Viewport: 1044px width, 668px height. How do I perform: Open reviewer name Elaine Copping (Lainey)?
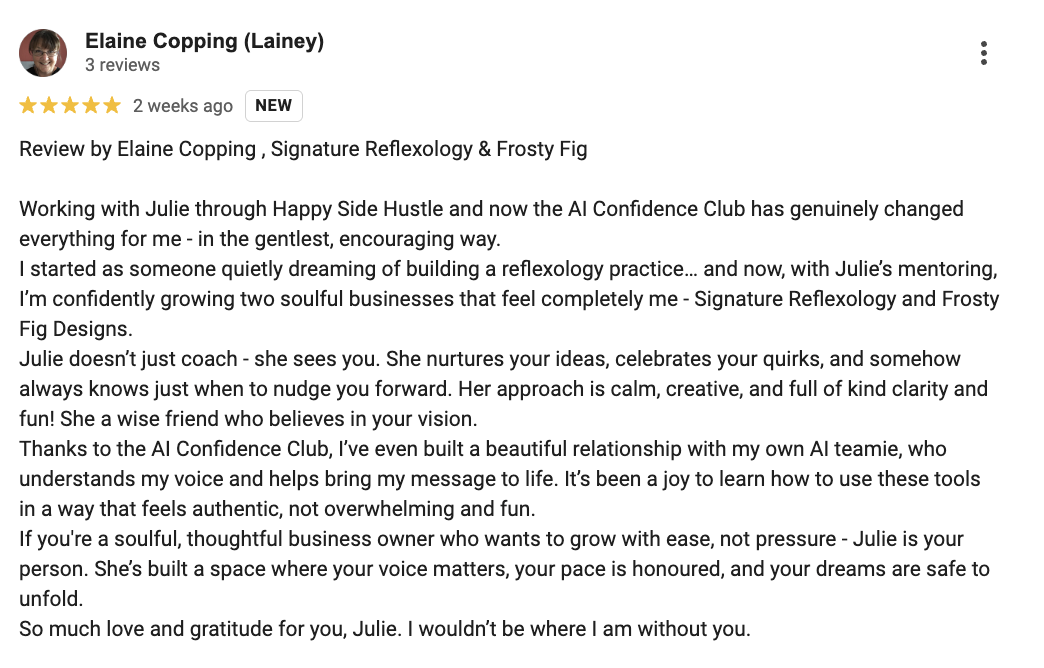pyautogui.click(x=204, y=41)
